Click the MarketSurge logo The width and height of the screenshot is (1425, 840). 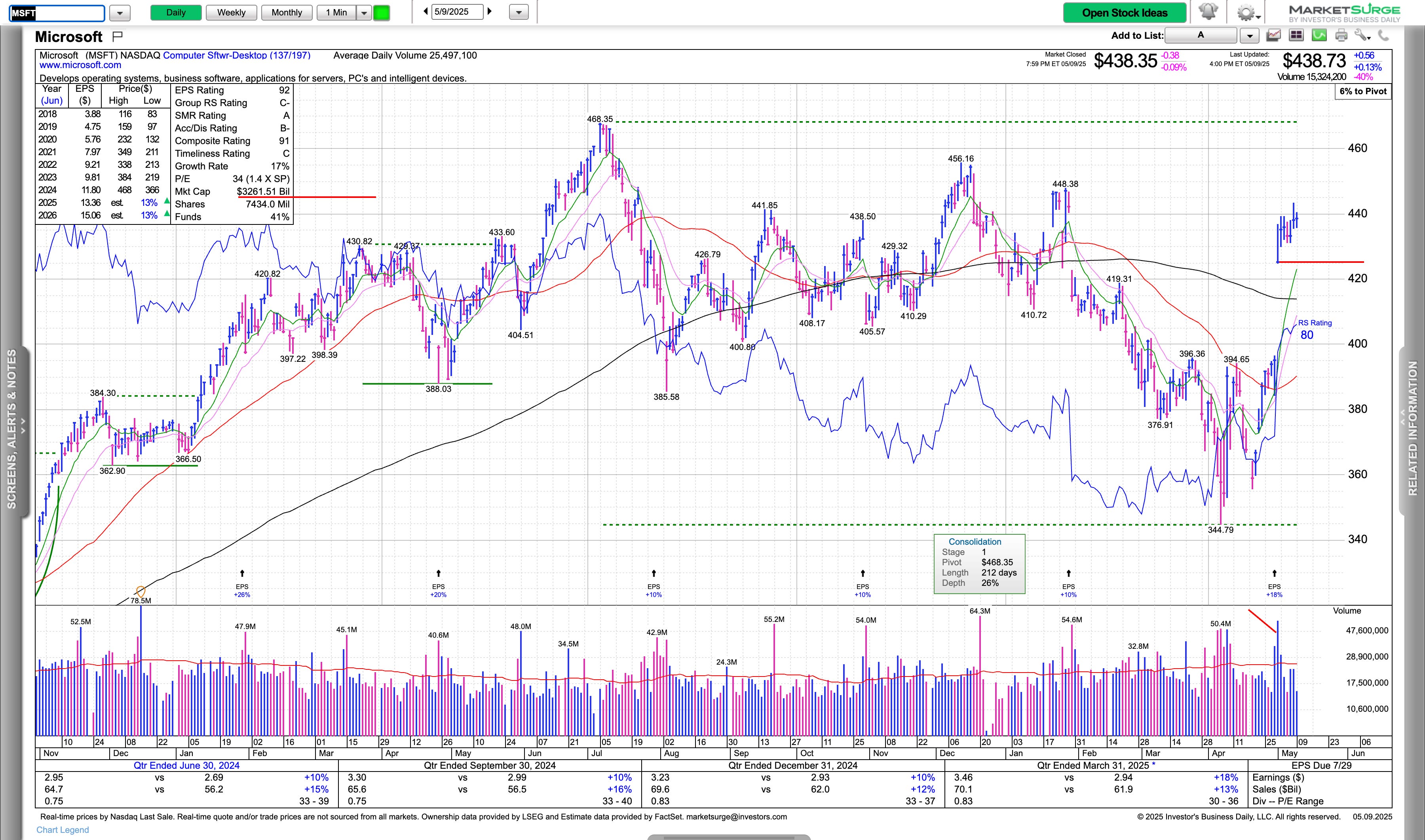point(1344,13)
